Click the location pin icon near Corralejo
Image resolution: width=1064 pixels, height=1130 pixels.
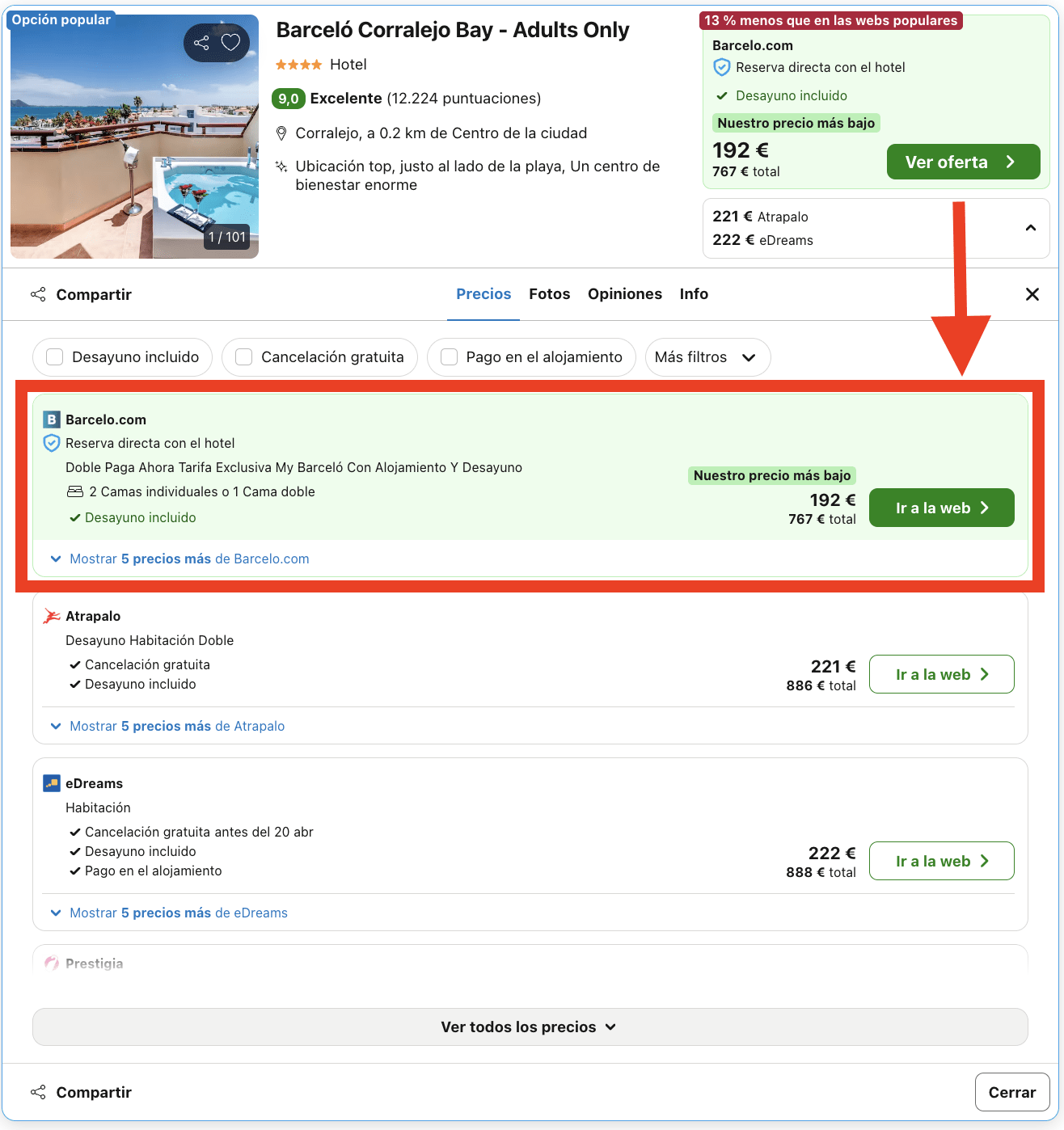click(281, 133)
